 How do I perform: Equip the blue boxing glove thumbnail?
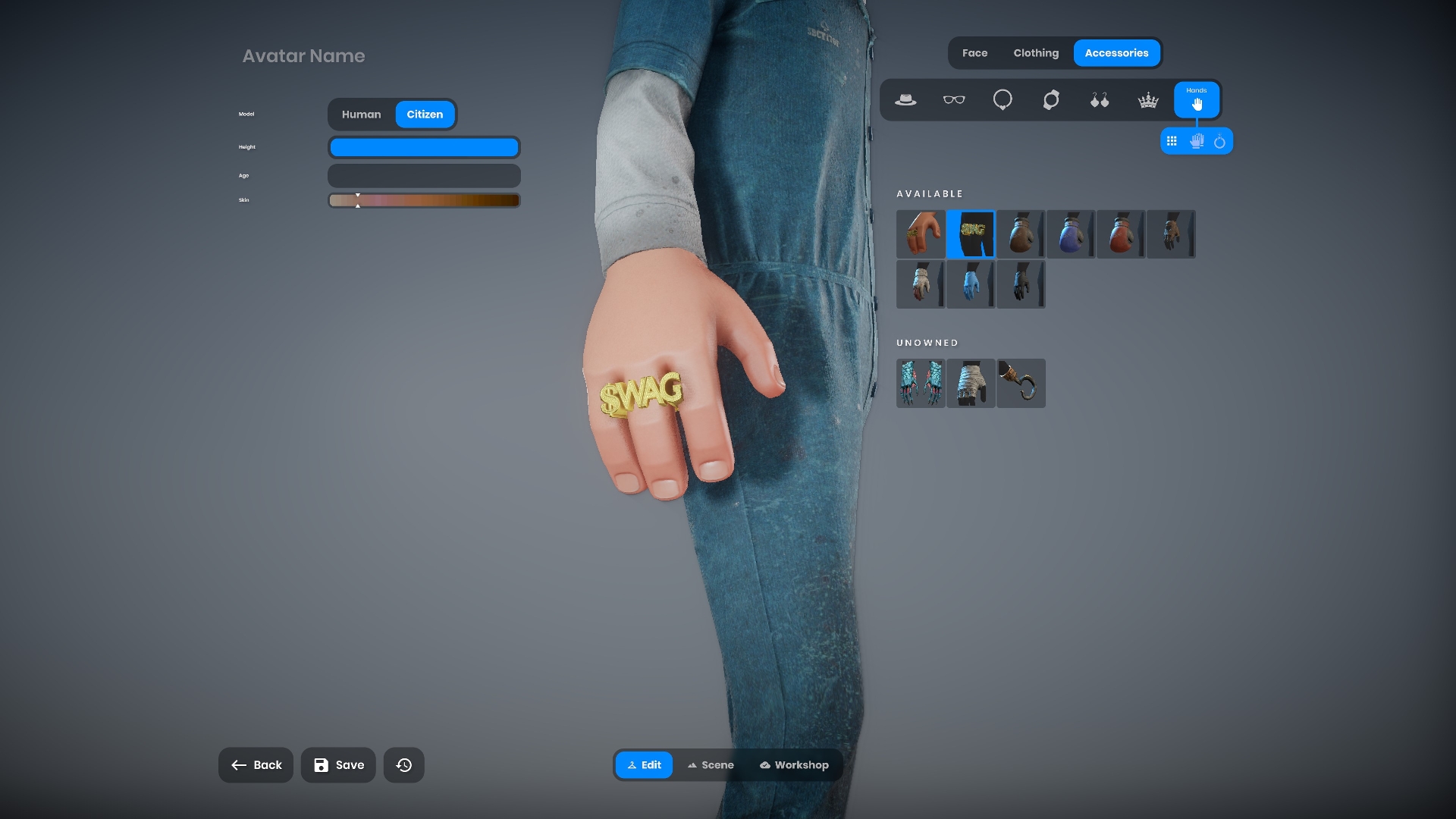[x=1070, y=234]
